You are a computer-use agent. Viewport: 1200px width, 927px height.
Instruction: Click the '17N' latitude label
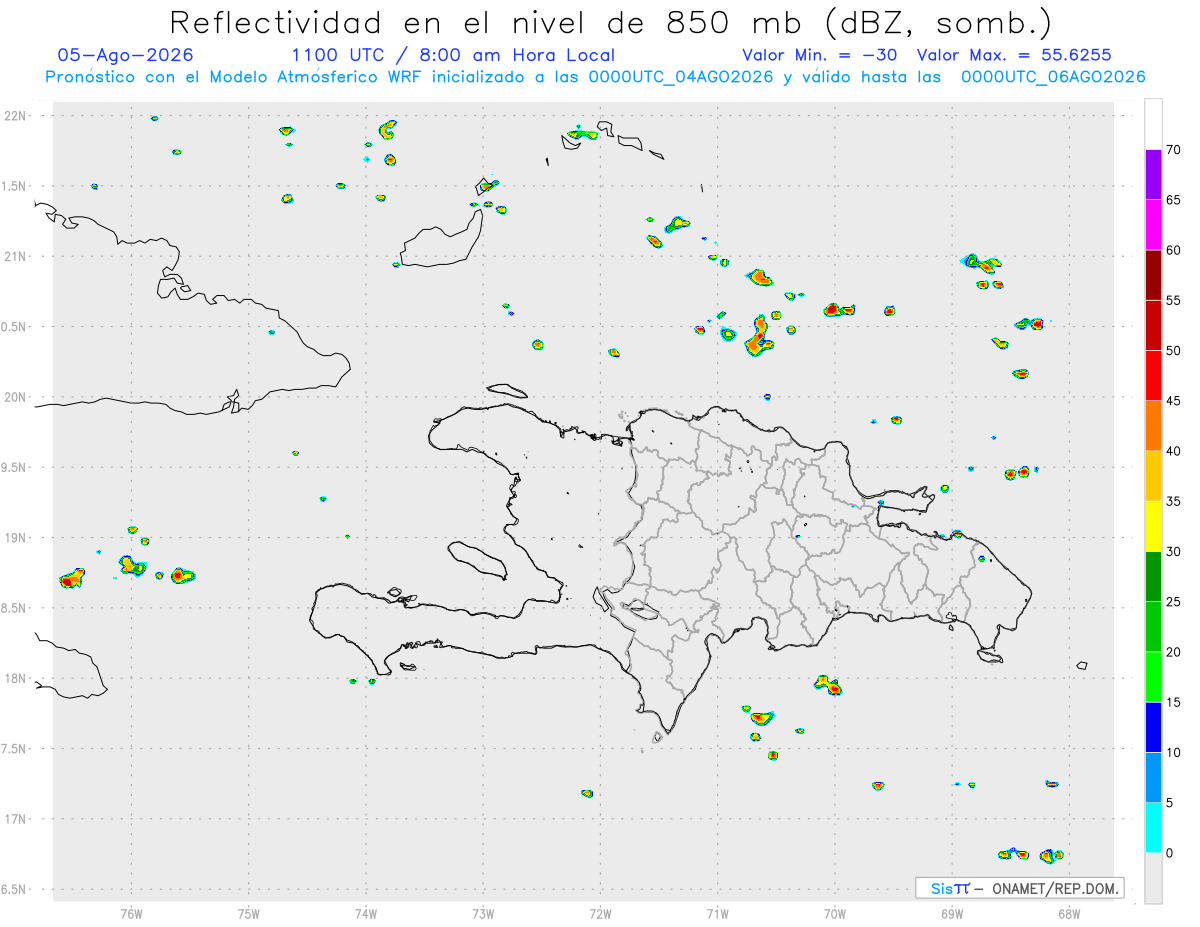click(16, 819)
